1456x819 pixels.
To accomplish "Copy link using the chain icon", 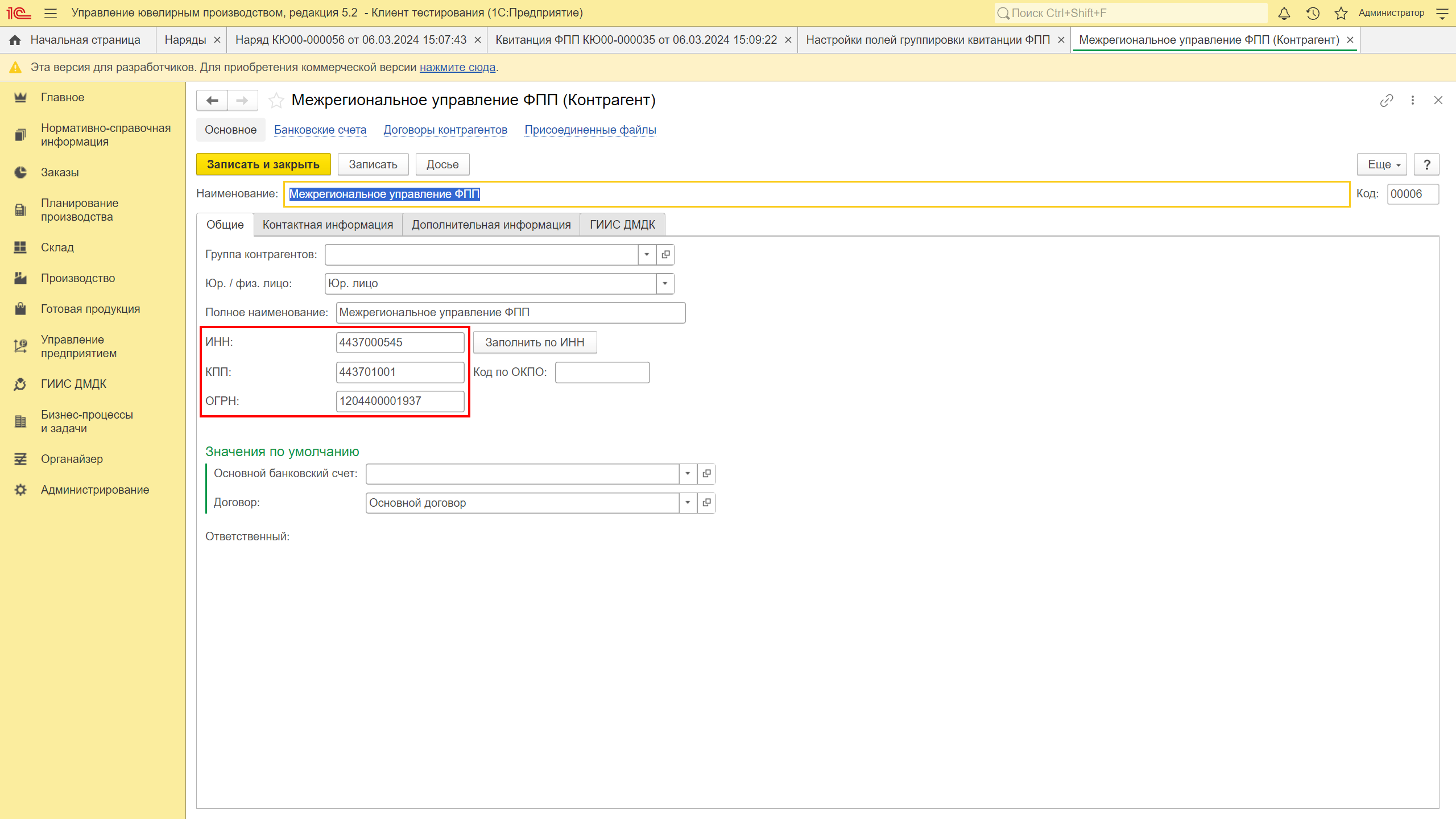I will click(x=1387, y=101).
